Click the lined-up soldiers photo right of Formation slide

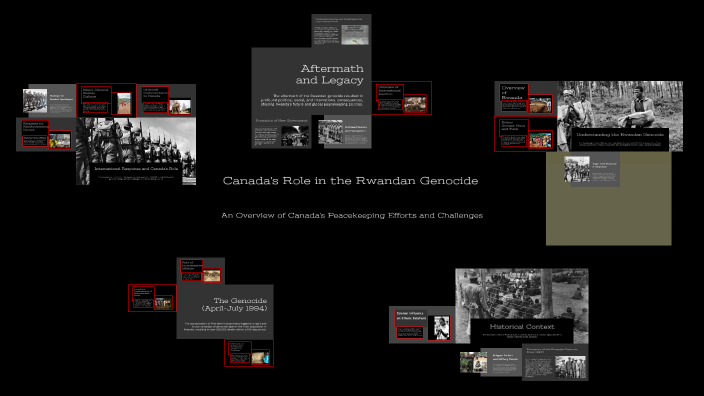click(330, 132)
